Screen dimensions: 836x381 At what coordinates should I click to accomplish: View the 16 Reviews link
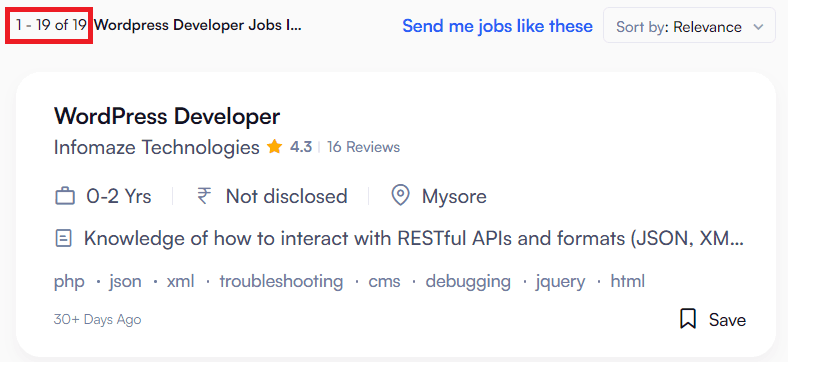coord(363,147)
